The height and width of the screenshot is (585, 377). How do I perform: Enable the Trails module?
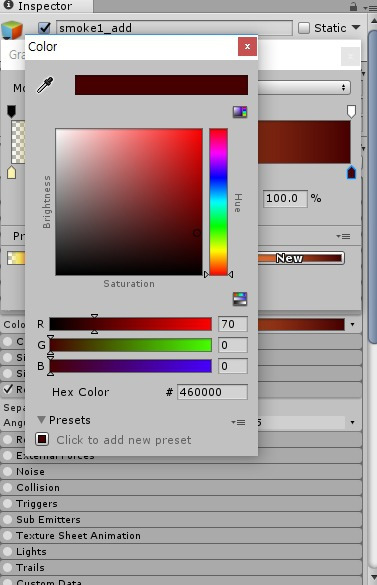7,567
